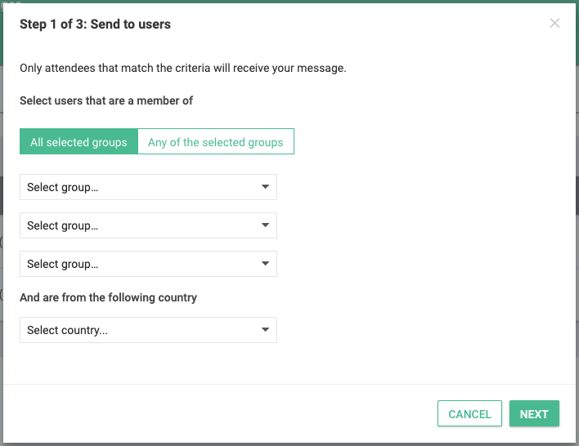The width and height of the screenshot is (579, 446).
Task: Open the first Select group field
Action: pos(148,187)
